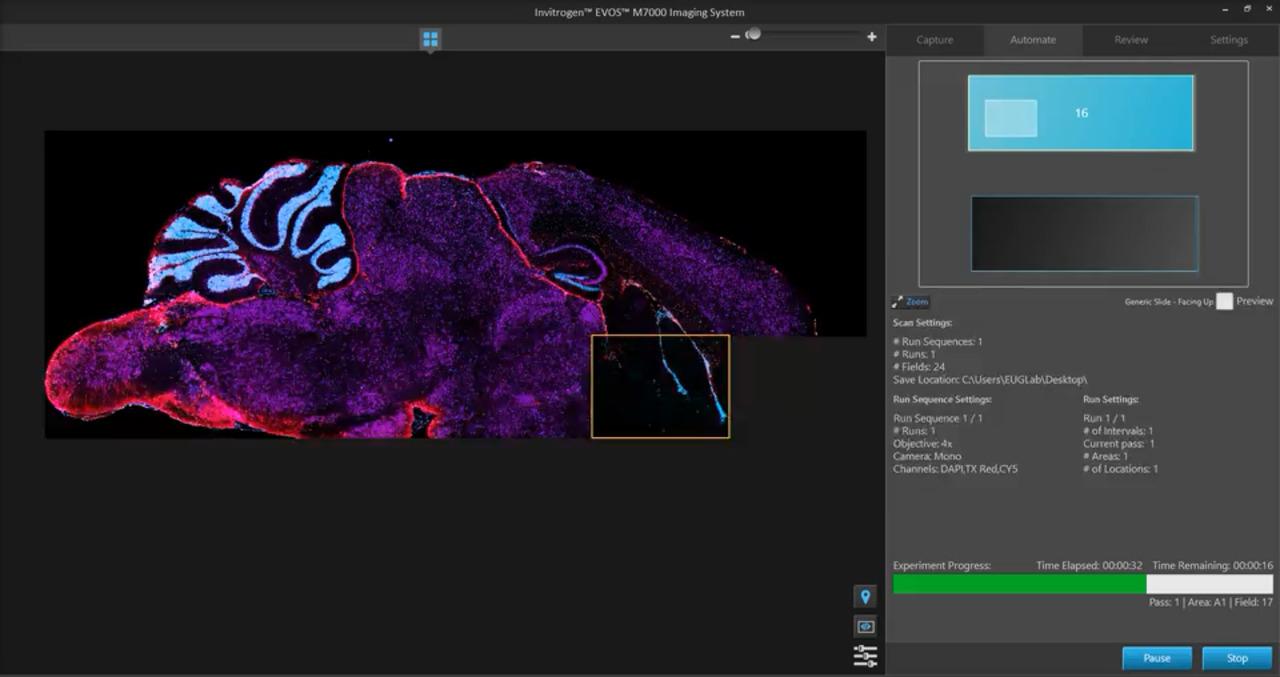Restore the window using title bar button
The image size is (1280, 677).
pyautogui.click(x=1247, y=9)
